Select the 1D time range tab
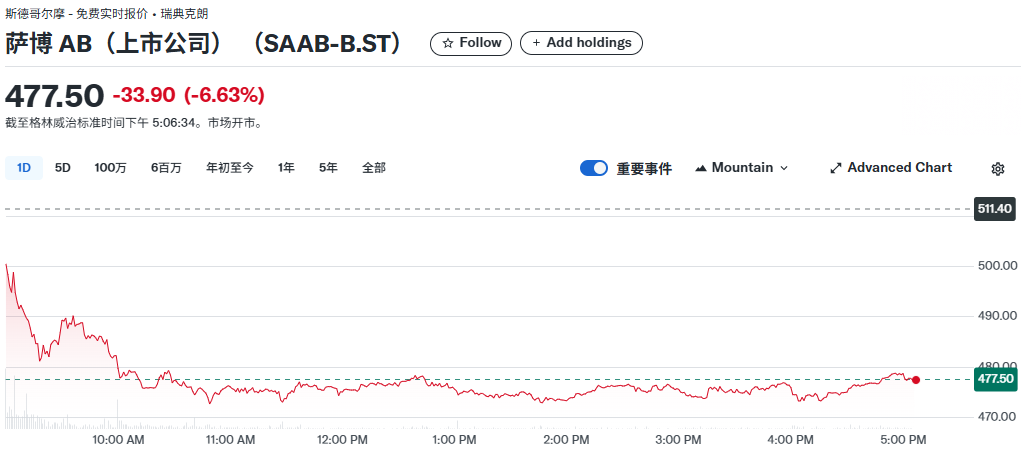This screenshot has height=451, width=1031. pyautogui.click(x=24, y=168)
